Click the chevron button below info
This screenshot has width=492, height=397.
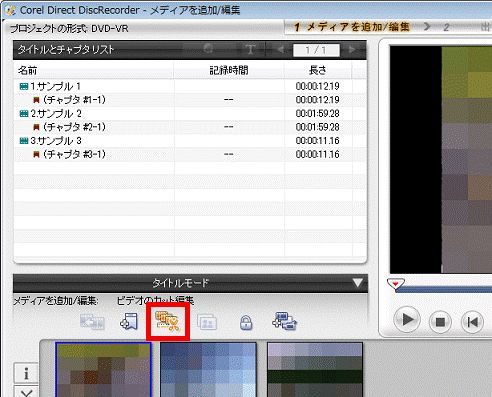26,392
